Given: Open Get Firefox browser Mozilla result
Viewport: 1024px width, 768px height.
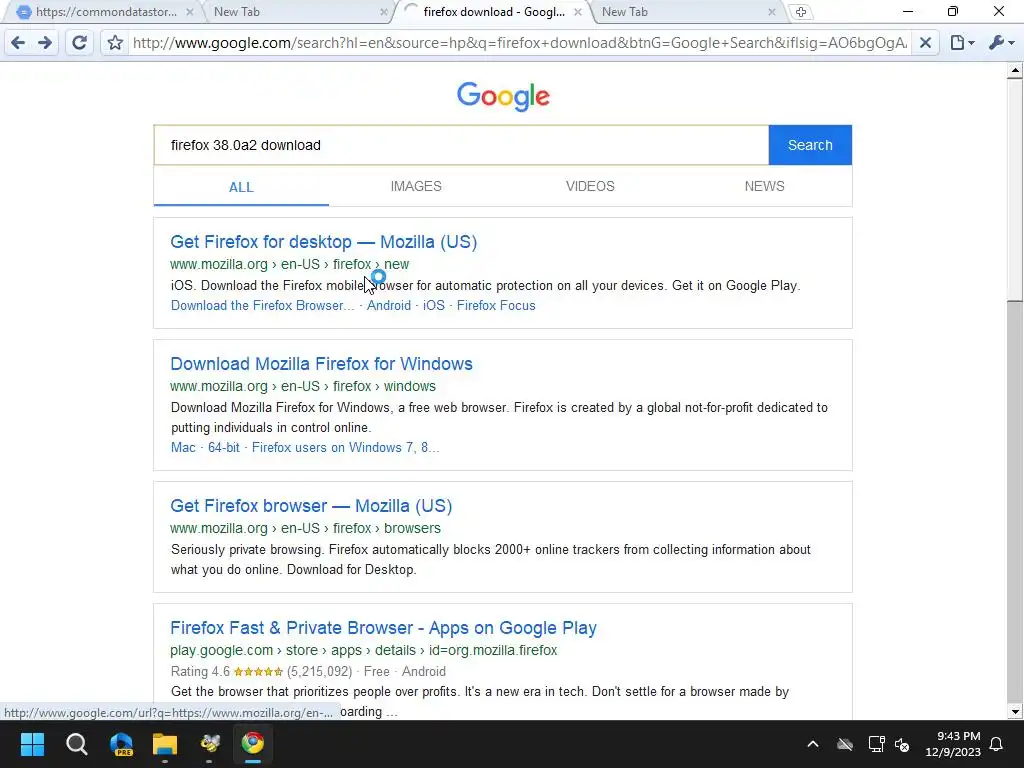Looking at the screenshot, I should [x=311, y=505].
